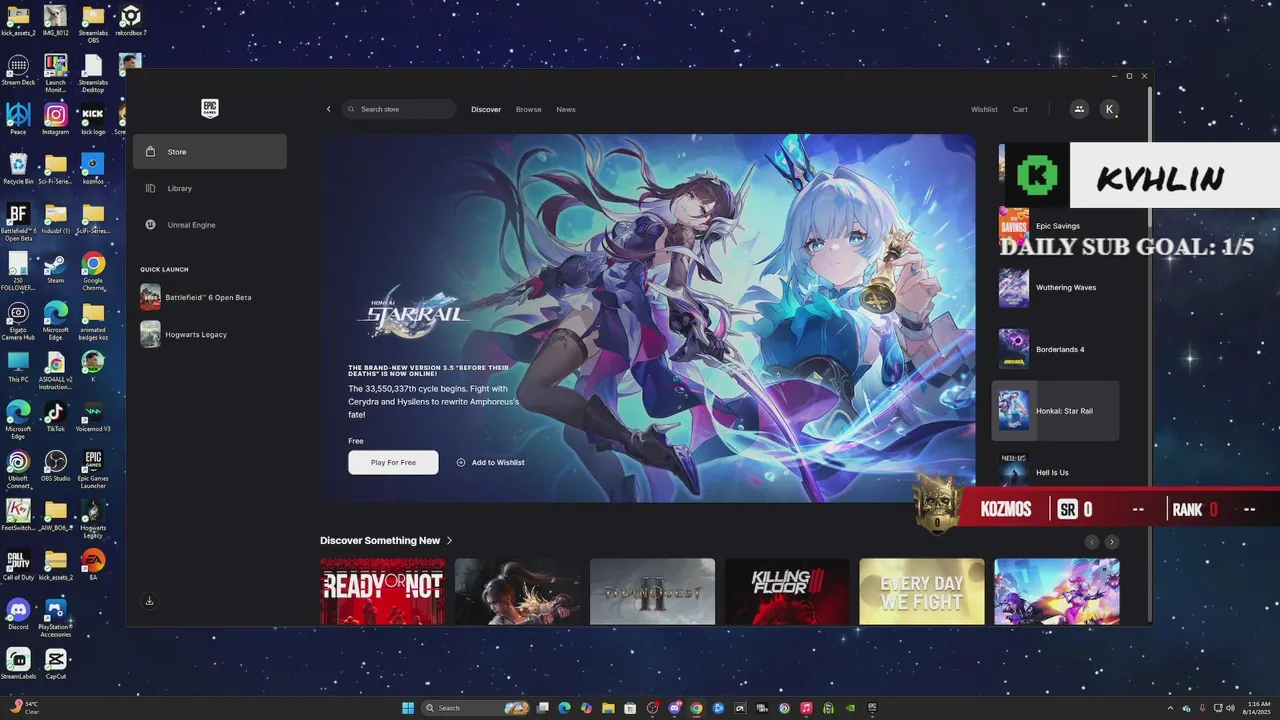The image size is (1280, 720).
Task: Open Epic Games Launcher desktop shortcut
Action: (x=93, y=469)
